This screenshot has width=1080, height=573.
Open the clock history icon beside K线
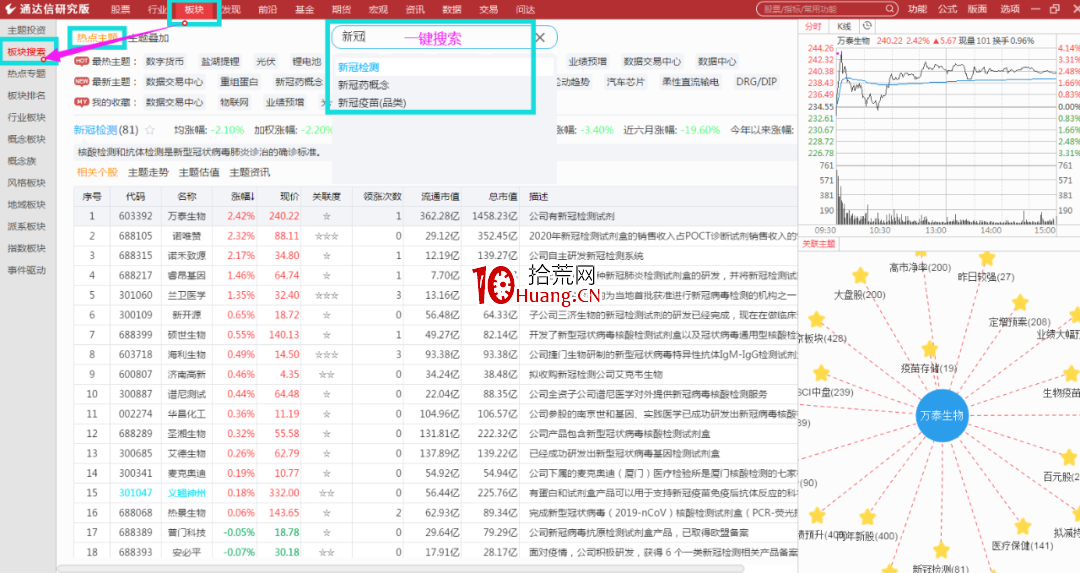(867, 25)
